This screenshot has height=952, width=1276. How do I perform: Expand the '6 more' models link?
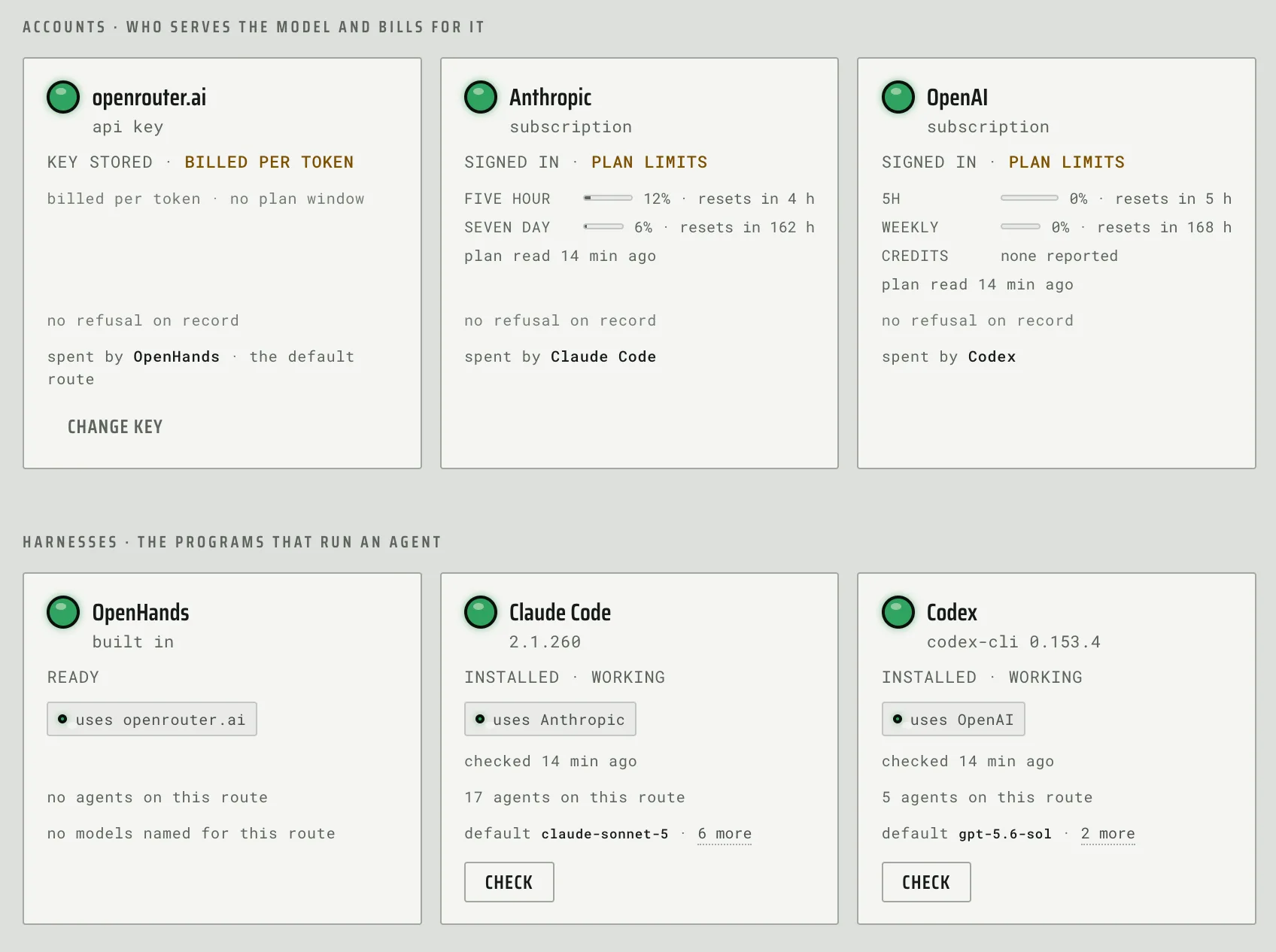pyautogui.click(x=725, y=834)
